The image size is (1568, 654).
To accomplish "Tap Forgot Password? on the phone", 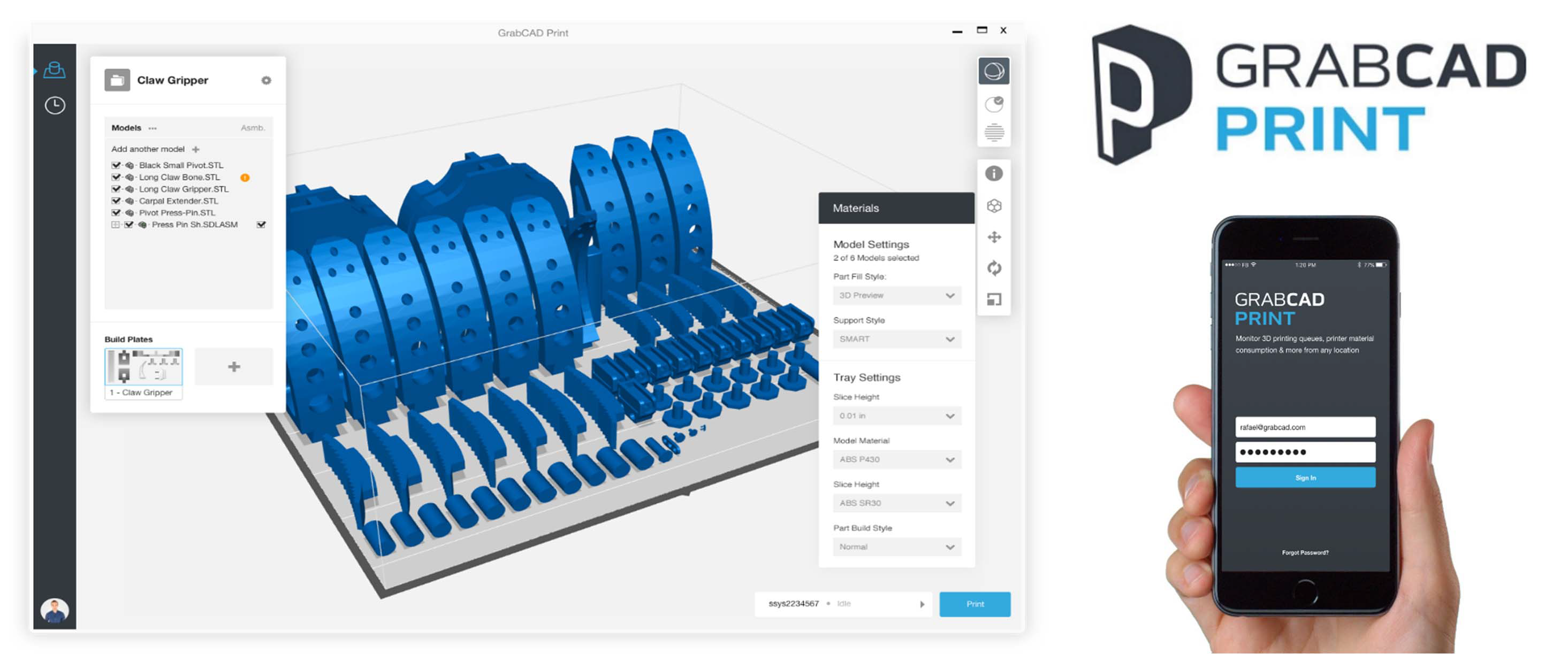I will 1305,552.
